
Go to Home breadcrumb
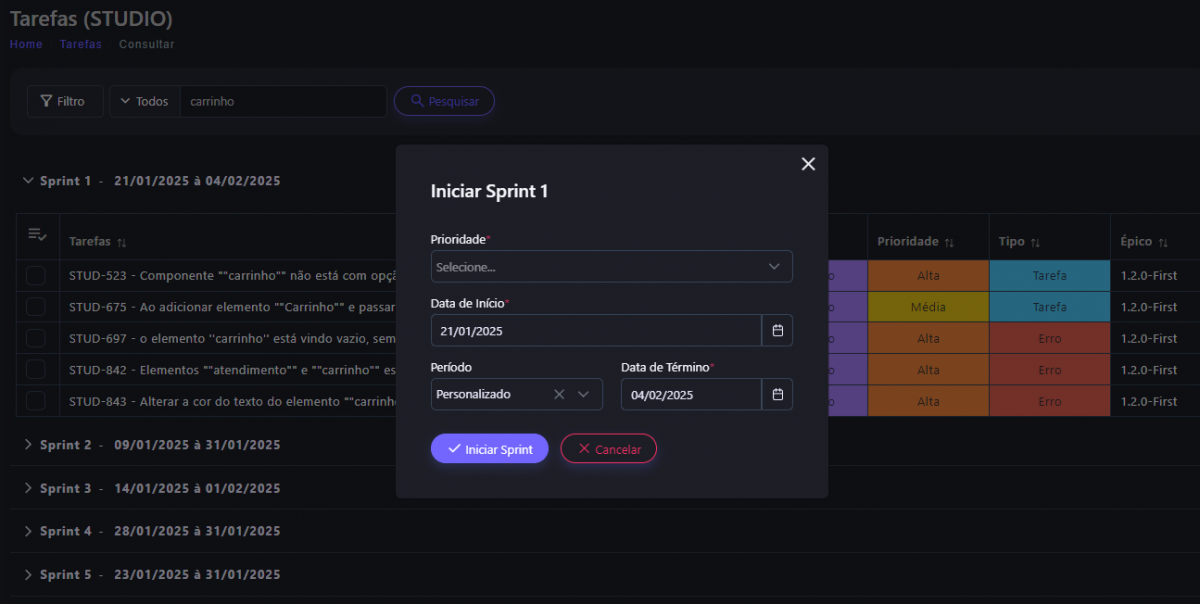[x=26, y=44]
